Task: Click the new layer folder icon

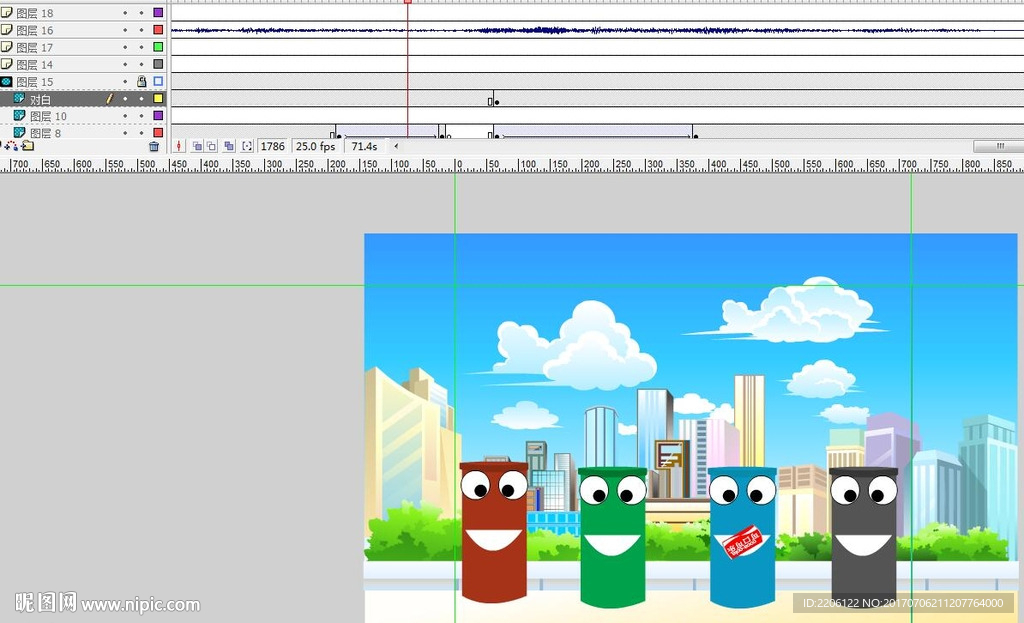Action: tap(27, 146)
